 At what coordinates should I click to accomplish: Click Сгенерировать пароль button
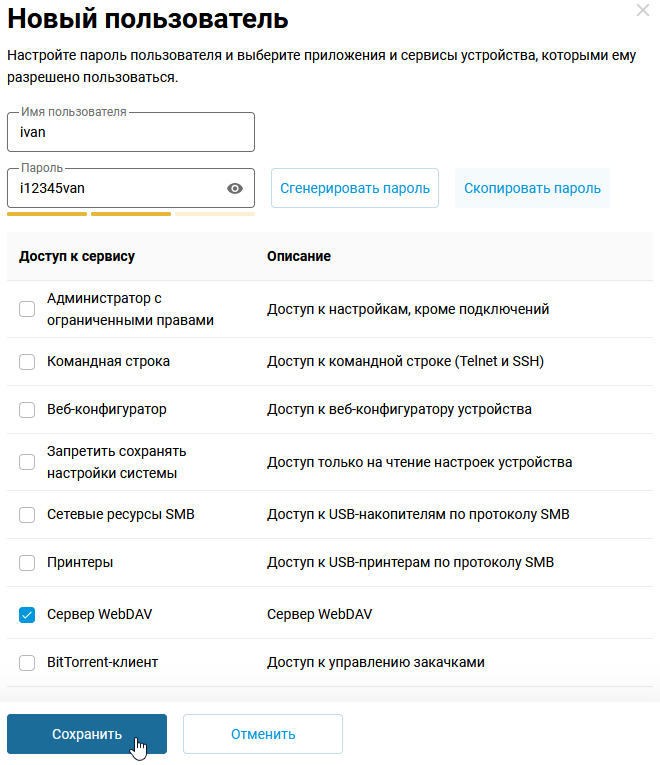tap(355, 188)
